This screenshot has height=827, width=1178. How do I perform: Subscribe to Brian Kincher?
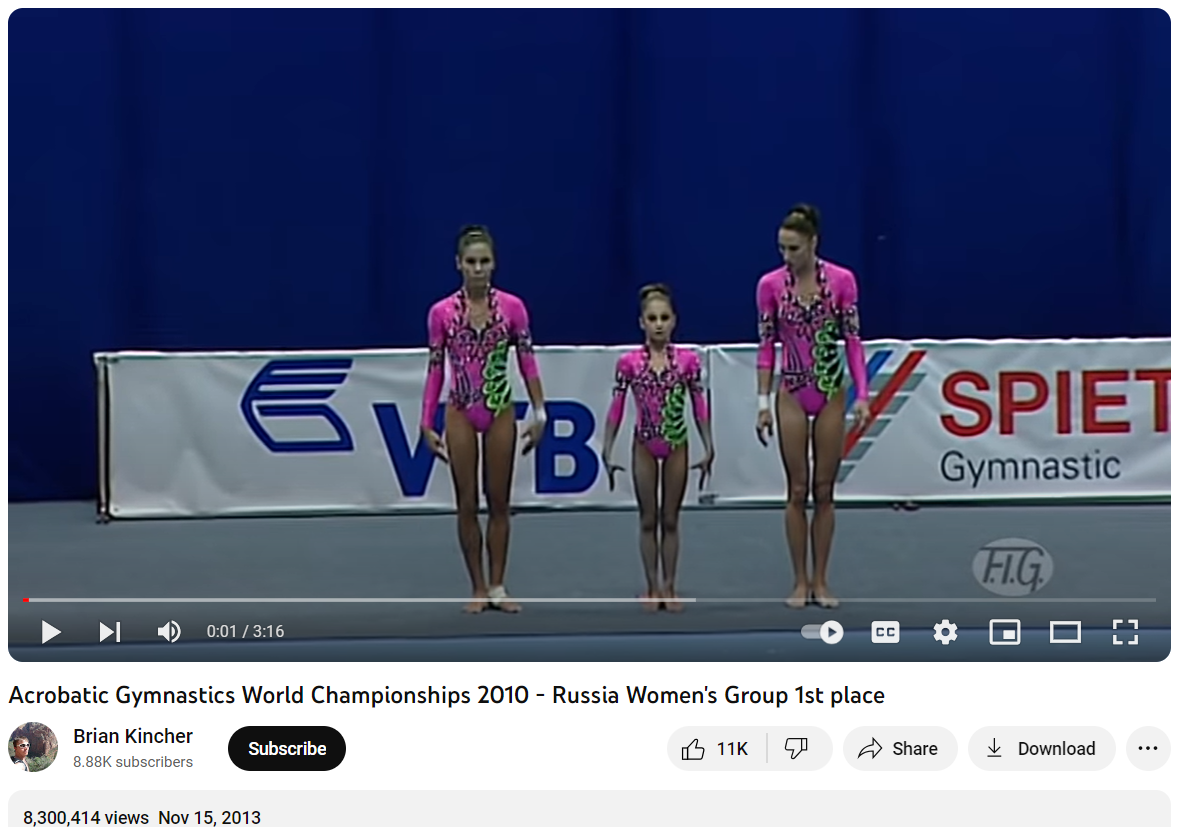(x=287, y=748)
